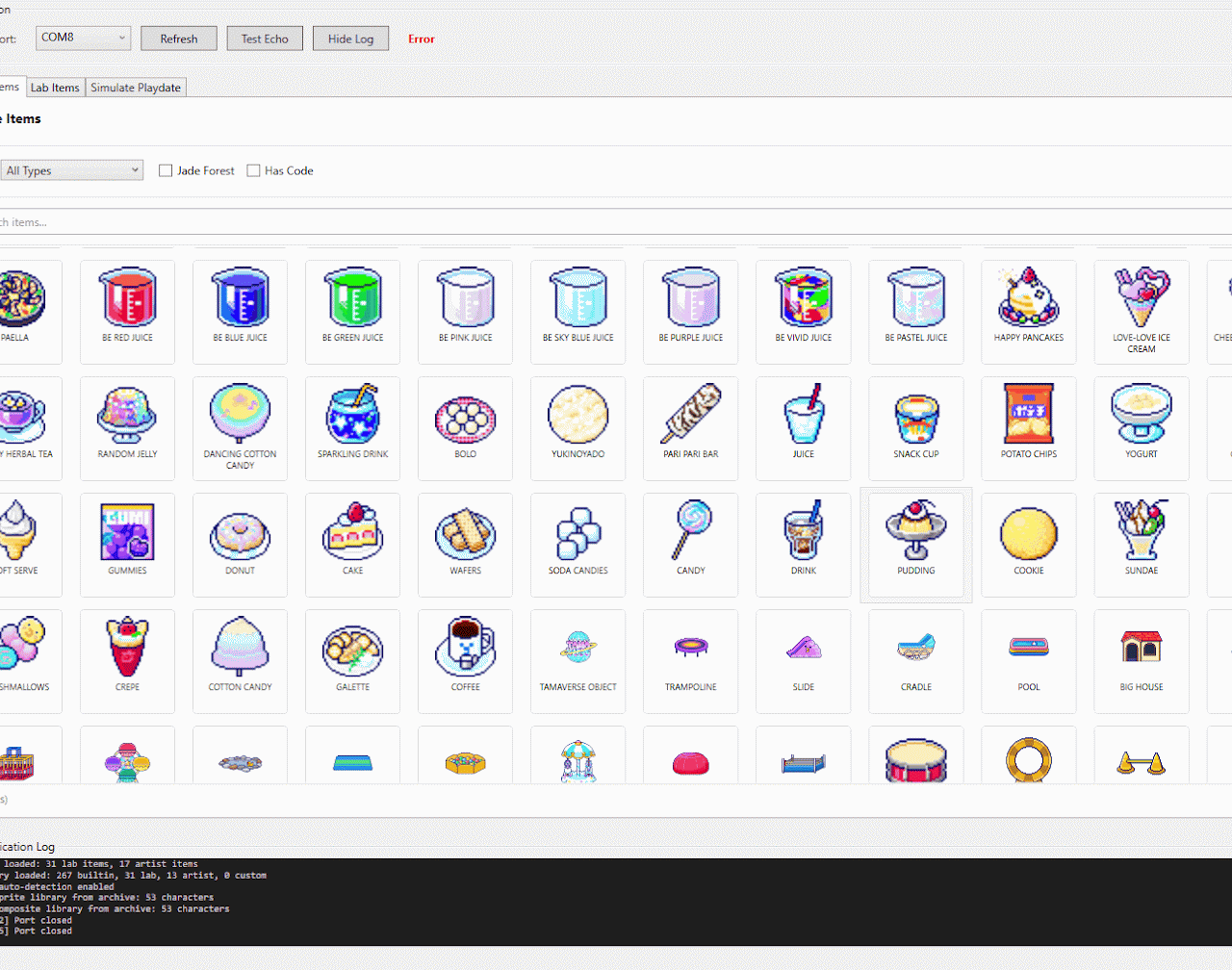Select the BE RED JUICE item icon
This screenshot has width=1232, height=970.
[x=127, y=298]
